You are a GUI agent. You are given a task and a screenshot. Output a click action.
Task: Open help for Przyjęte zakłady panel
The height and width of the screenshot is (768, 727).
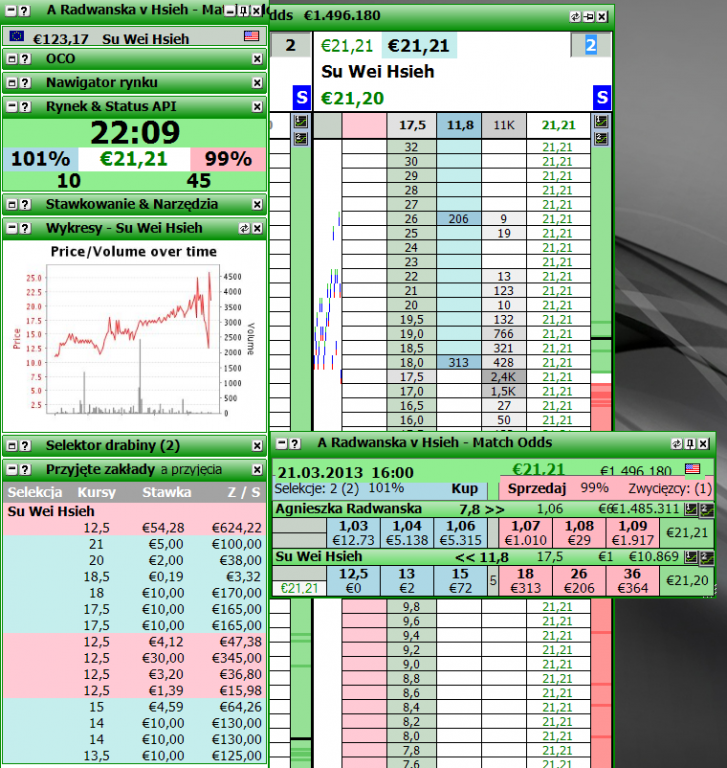[x=25, y=470]
